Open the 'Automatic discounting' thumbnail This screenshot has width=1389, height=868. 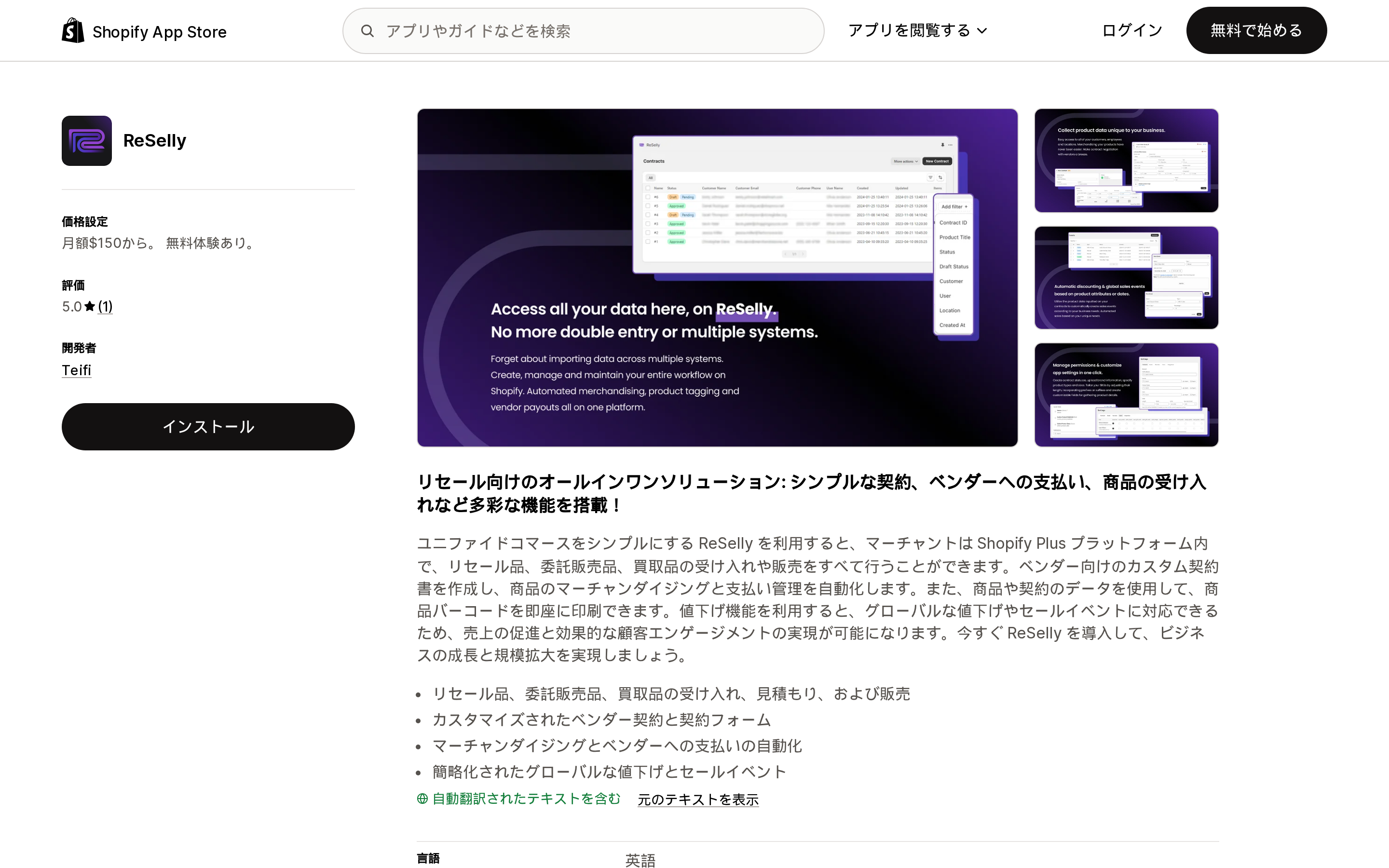pos(1126,278)
